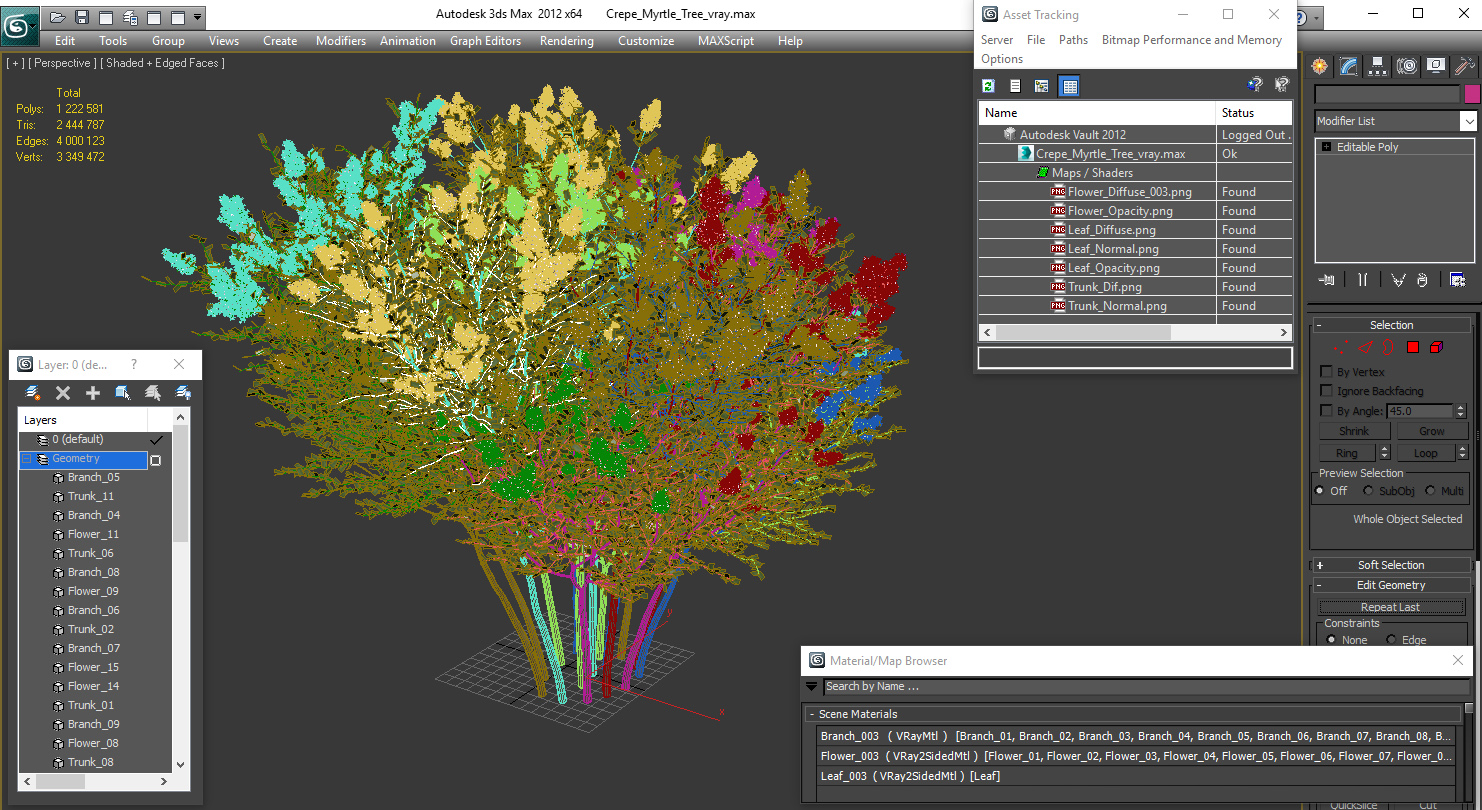Collapse the Geometry layer tree node

(x=27, y=459)
